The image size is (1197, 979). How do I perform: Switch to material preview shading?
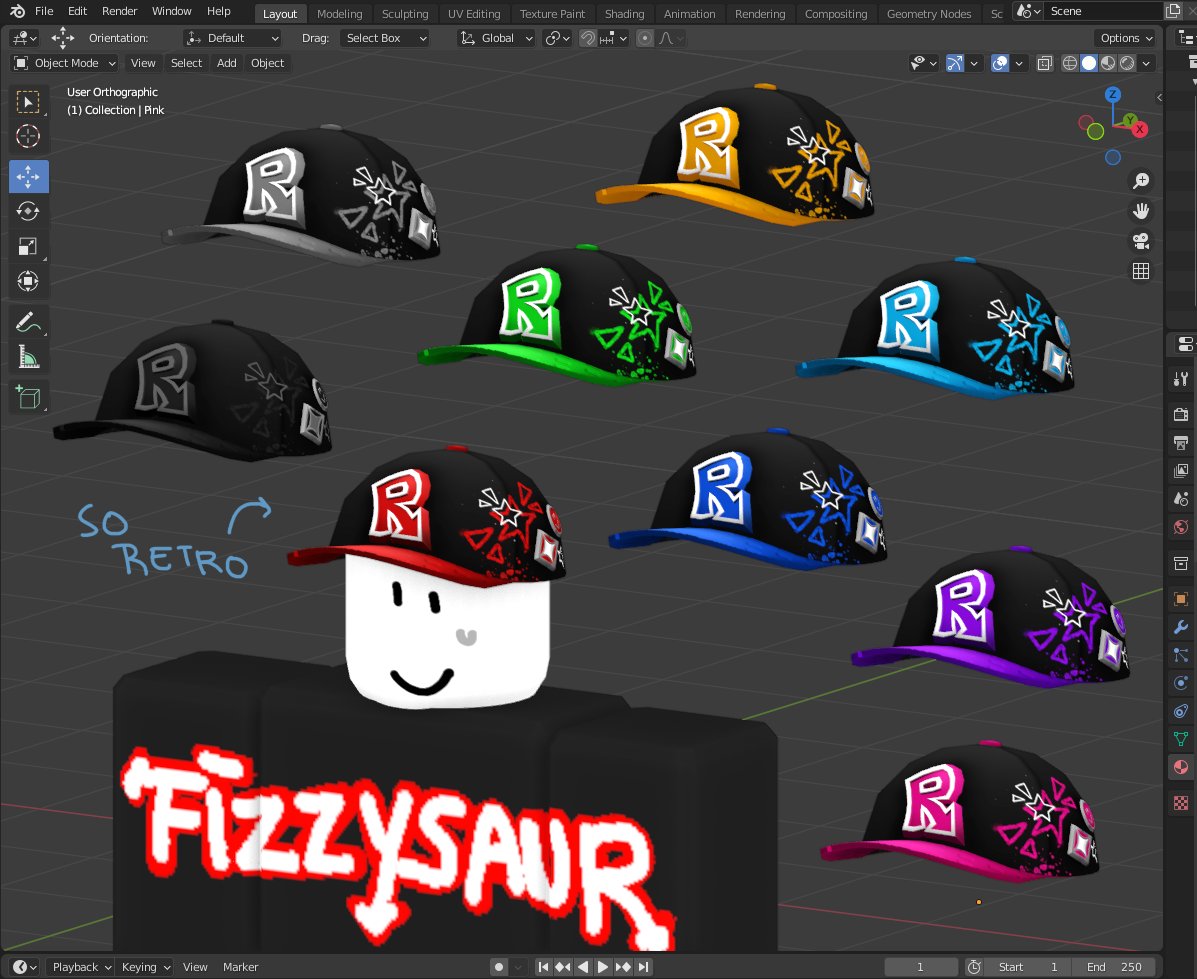click(x=1108, y=63)
